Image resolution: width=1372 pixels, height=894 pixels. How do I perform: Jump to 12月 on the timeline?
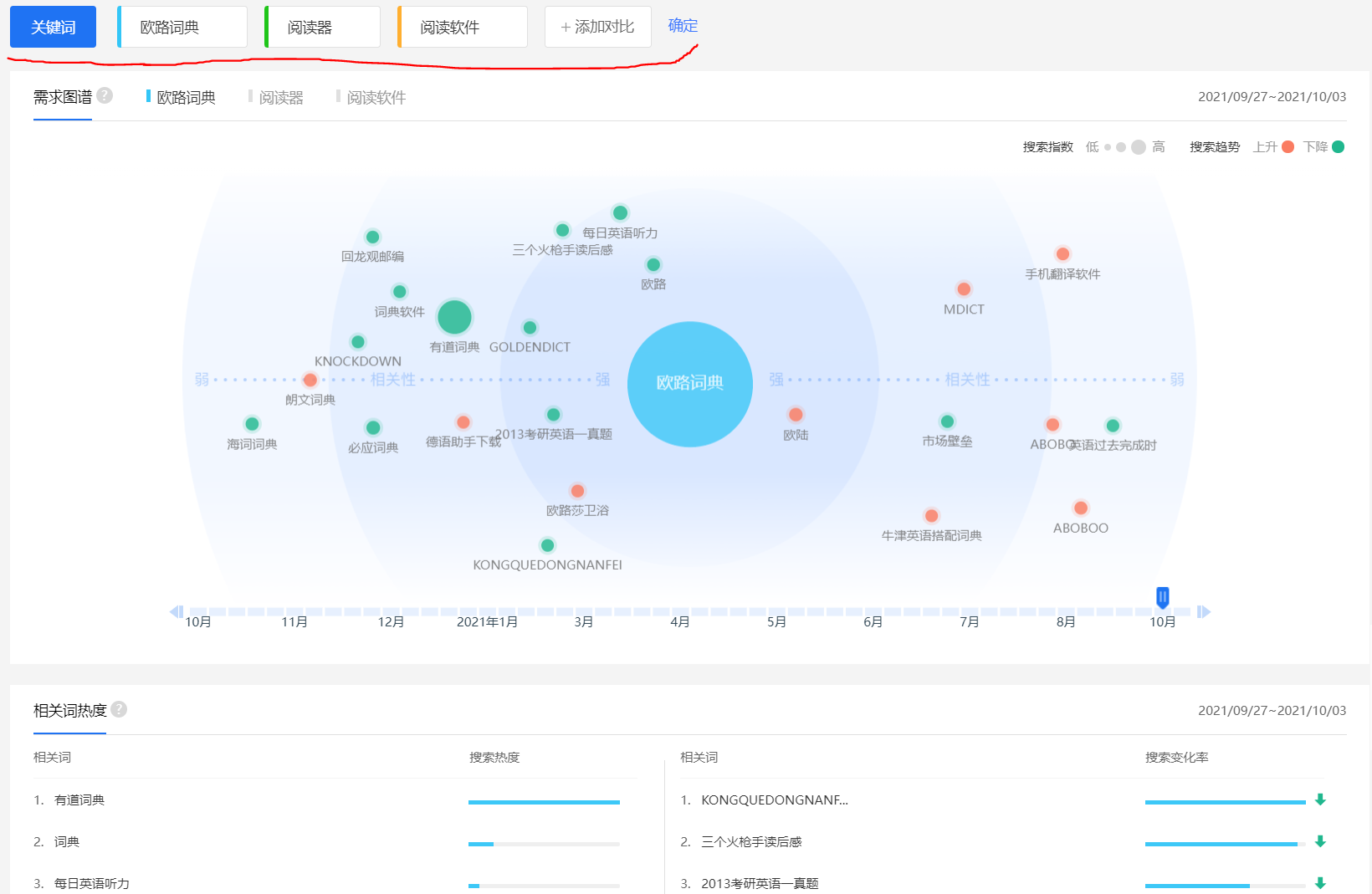point(391,621)
